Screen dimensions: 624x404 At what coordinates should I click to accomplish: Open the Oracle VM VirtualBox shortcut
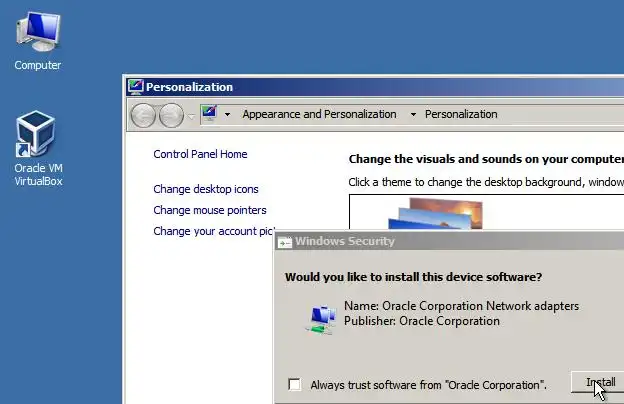[x=38, y=148]
